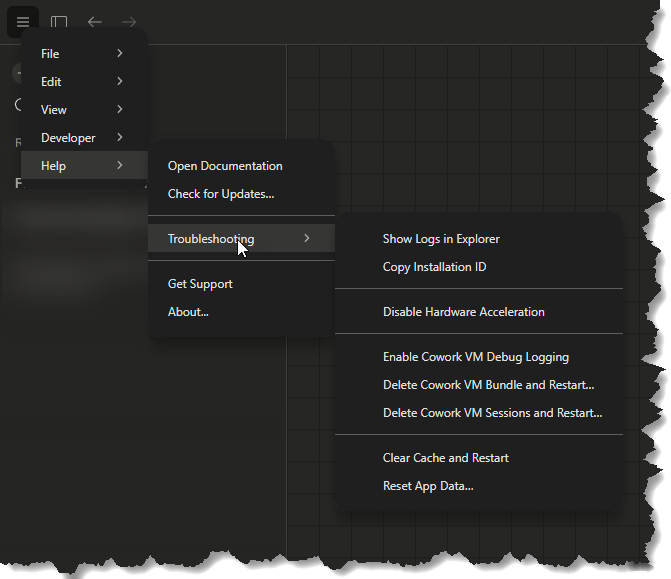This screenshot has width=671, height=579.
Task: Select Delete Cowork VM Sessions and Restart...
Action: tap(479, 413)
